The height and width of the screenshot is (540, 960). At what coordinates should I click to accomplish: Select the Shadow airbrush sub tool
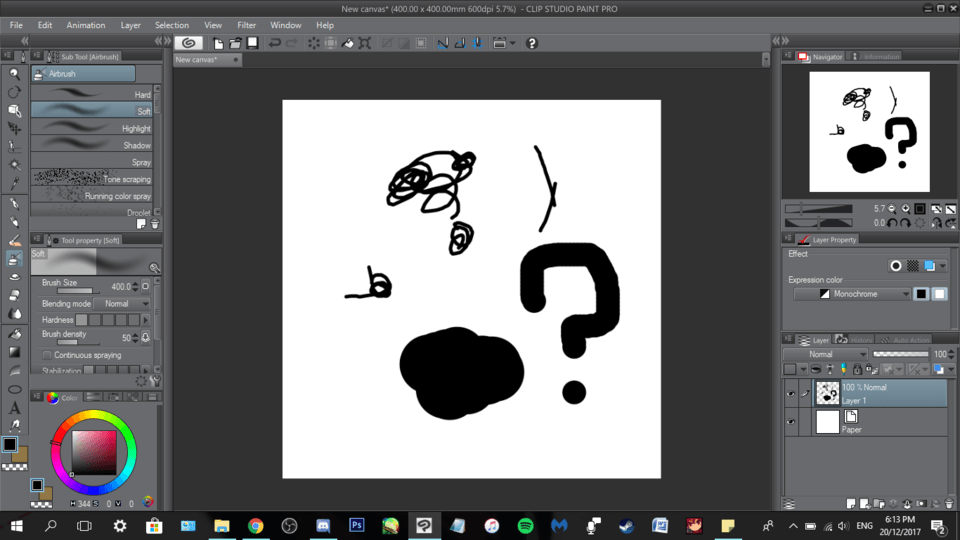(92, 145)
